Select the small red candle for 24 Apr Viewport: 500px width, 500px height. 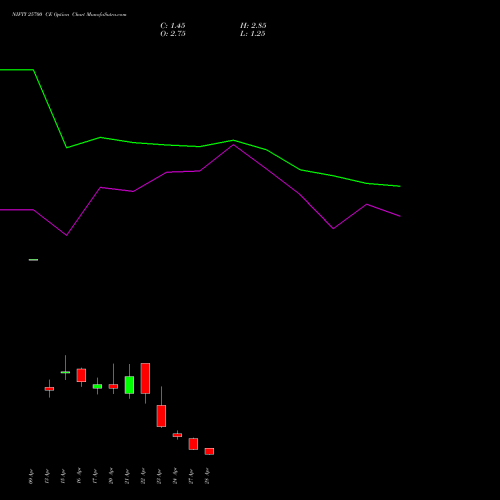tap(177, 435)
